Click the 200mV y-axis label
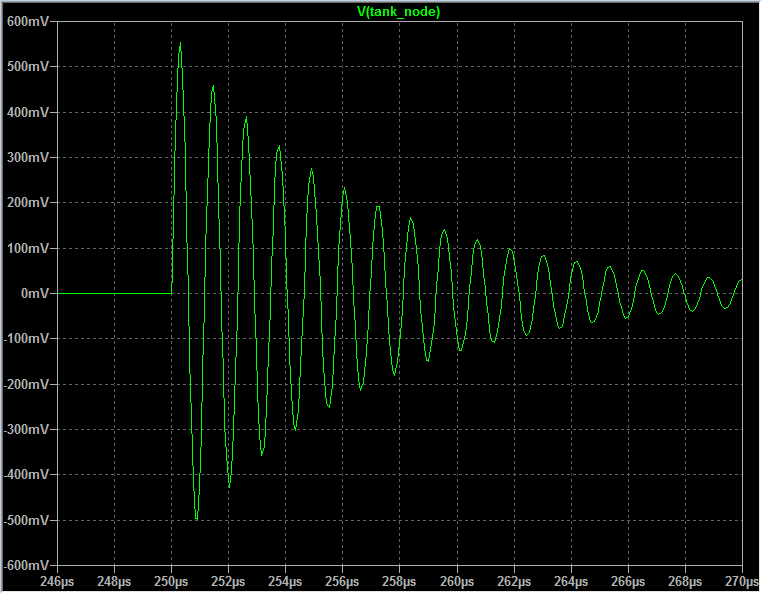This screenshot has width=761, height=593. 28,202
